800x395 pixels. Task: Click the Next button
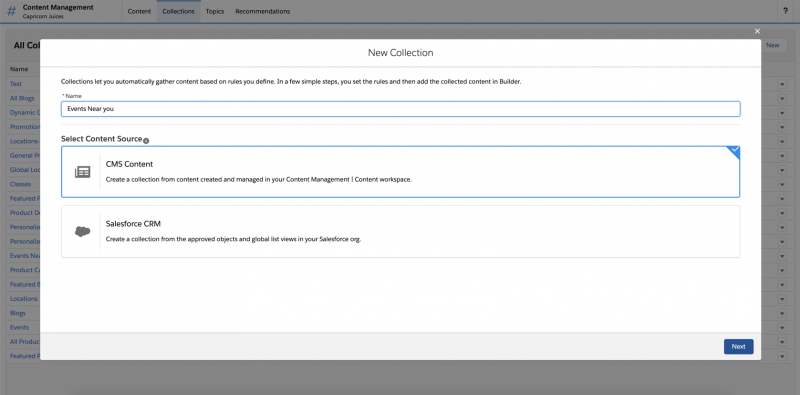coord(738,347)
